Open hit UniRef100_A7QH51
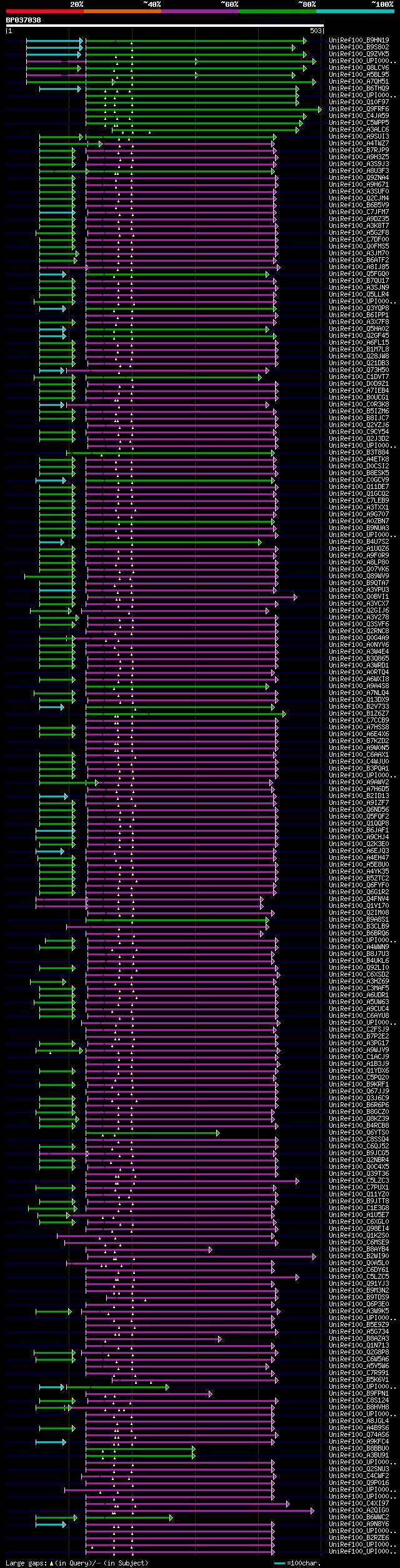Screen dimensions: 400x1568 [359, 81]
